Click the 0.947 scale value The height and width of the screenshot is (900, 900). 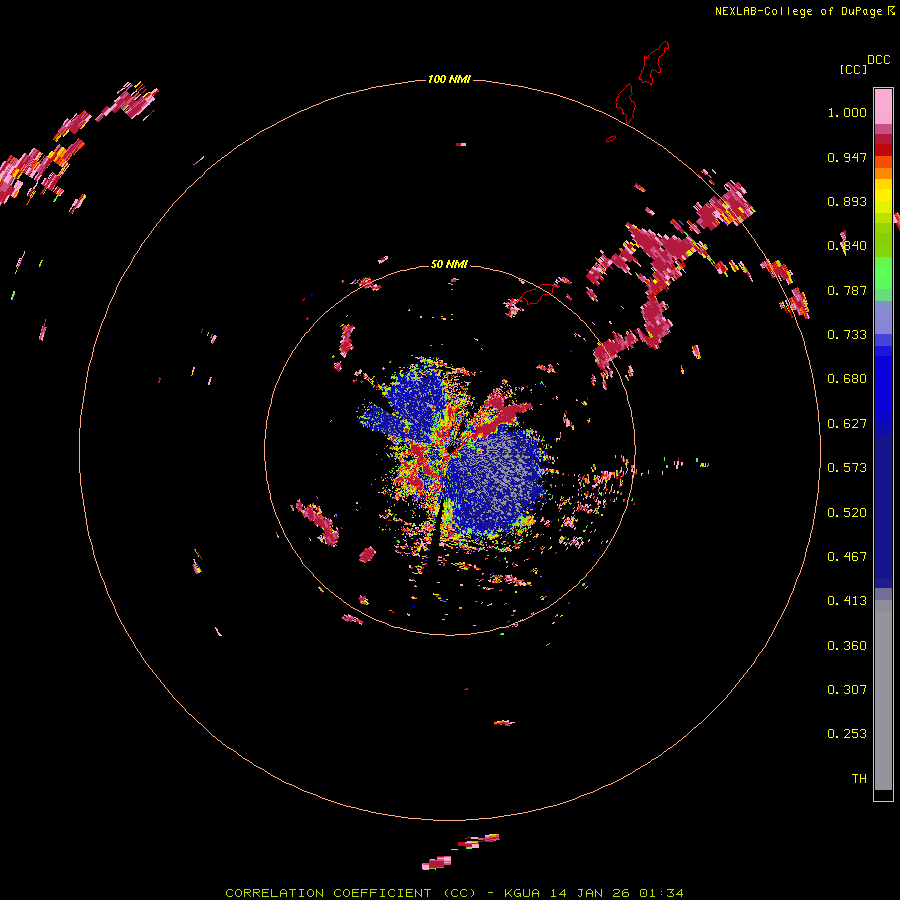[847, 157]
